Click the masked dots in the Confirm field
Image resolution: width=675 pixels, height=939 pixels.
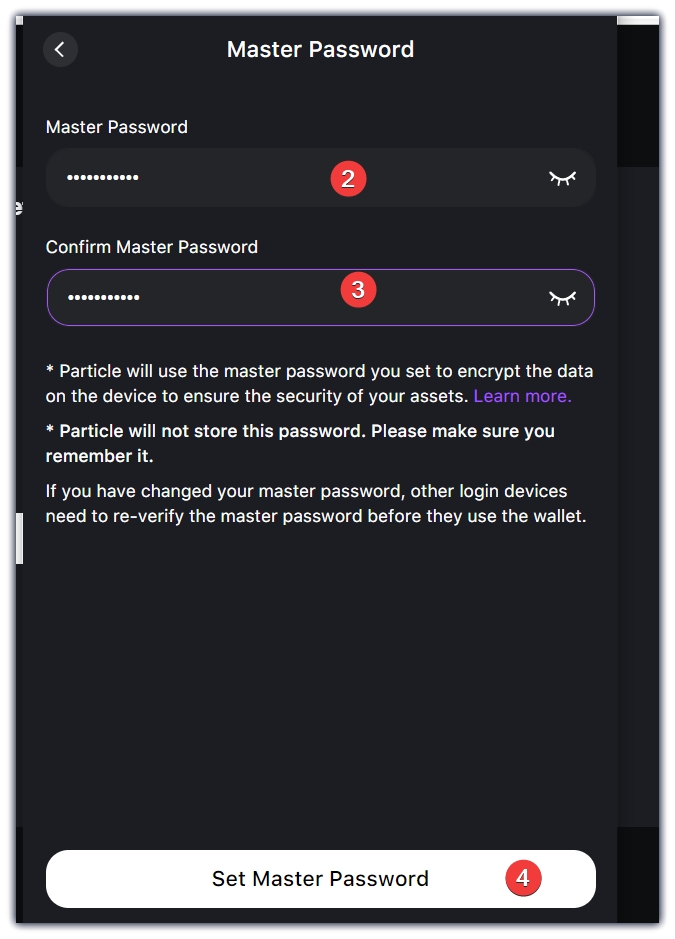click(103, 297)
